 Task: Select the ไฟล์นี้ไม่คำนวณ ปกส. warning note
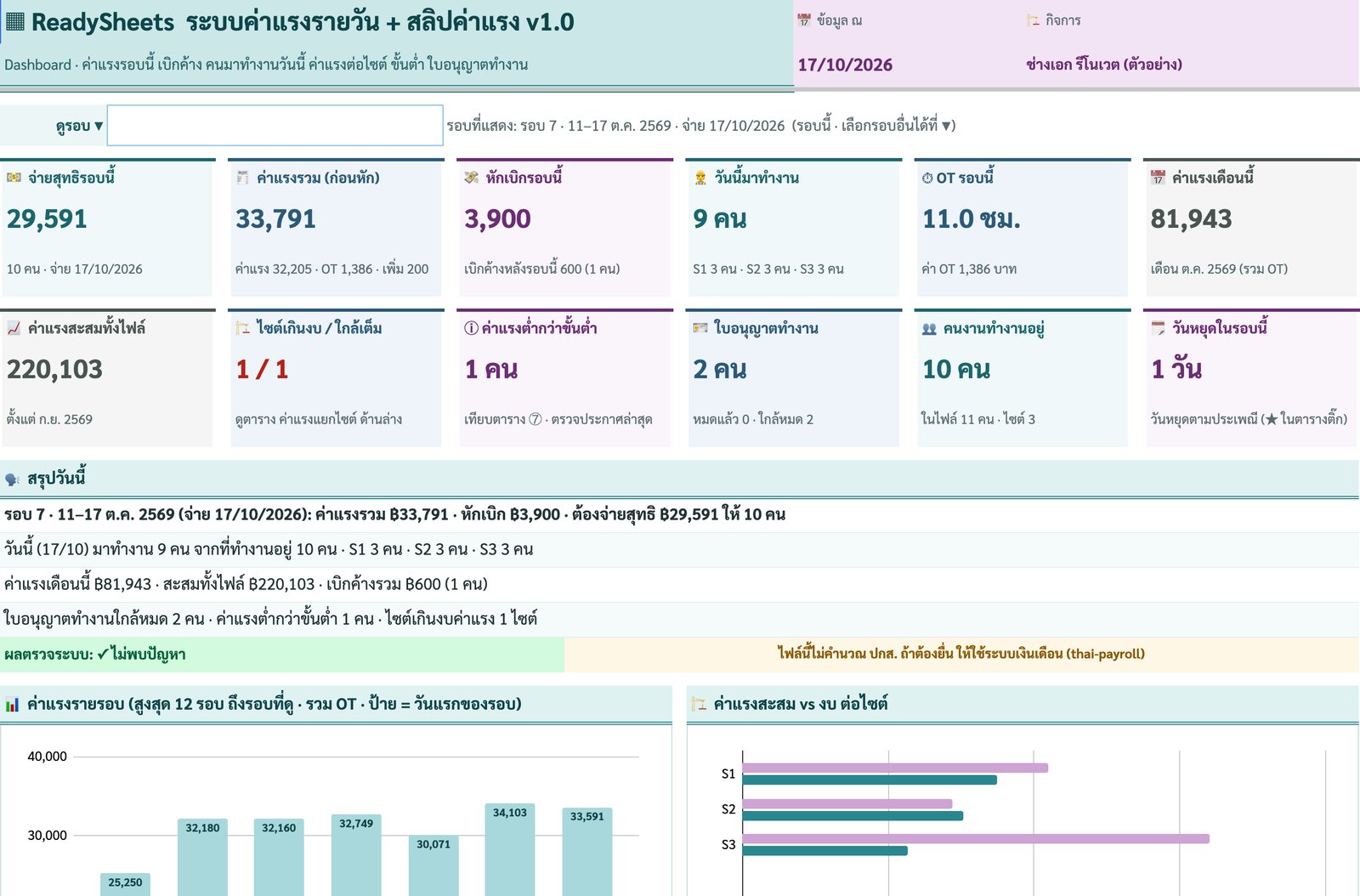[x=961, y=654]
